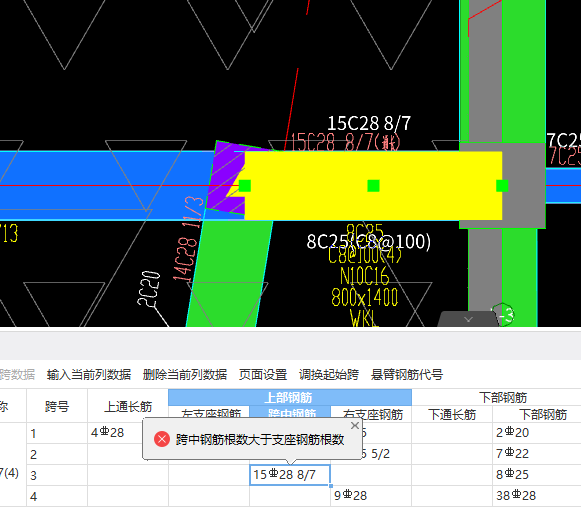
Task: Select the 下部钢筋 column group header
Action: click(x=502, y=397)
